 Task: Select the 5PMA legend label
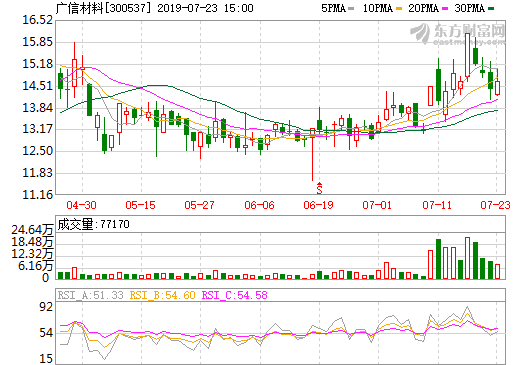pyautogui.click(x=333, y=8)
